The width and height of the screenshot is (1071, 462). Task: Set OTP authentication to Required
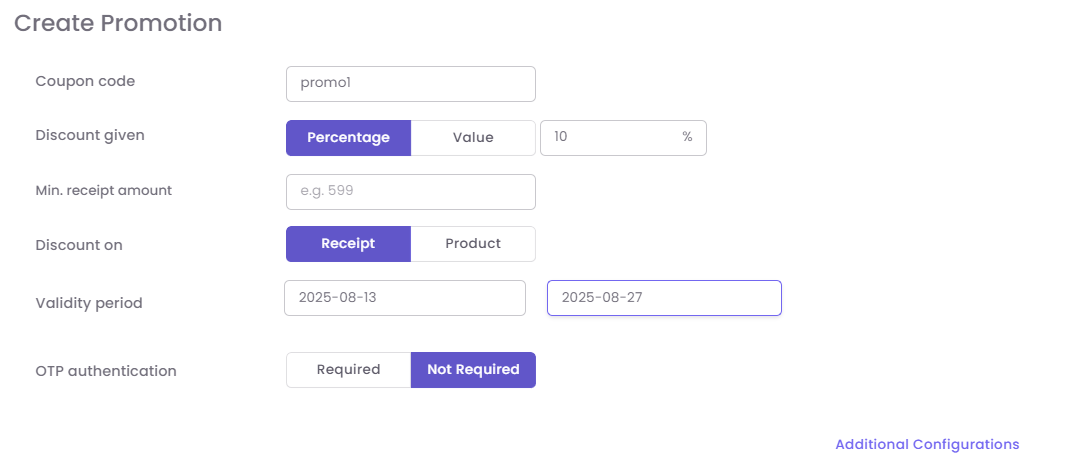tap(348, 370)
